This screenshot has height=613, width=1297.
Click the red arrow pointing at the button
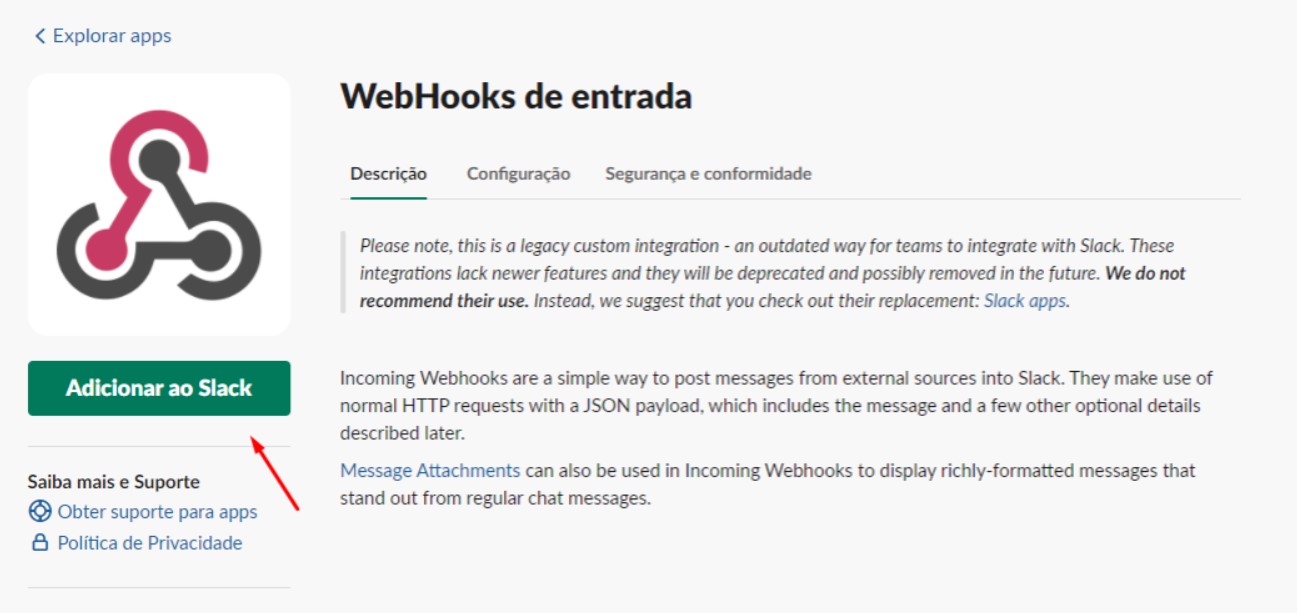point(274,473)
